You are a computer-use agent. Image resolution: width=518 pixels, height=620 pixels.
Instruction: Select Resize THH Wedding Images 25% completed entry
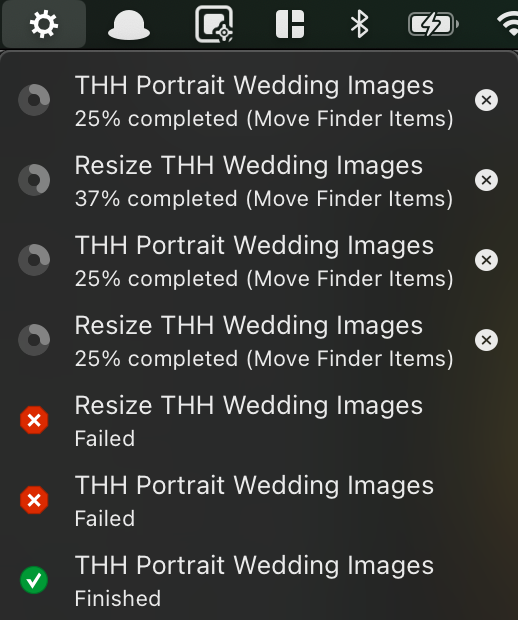click(x=259, y=340)
